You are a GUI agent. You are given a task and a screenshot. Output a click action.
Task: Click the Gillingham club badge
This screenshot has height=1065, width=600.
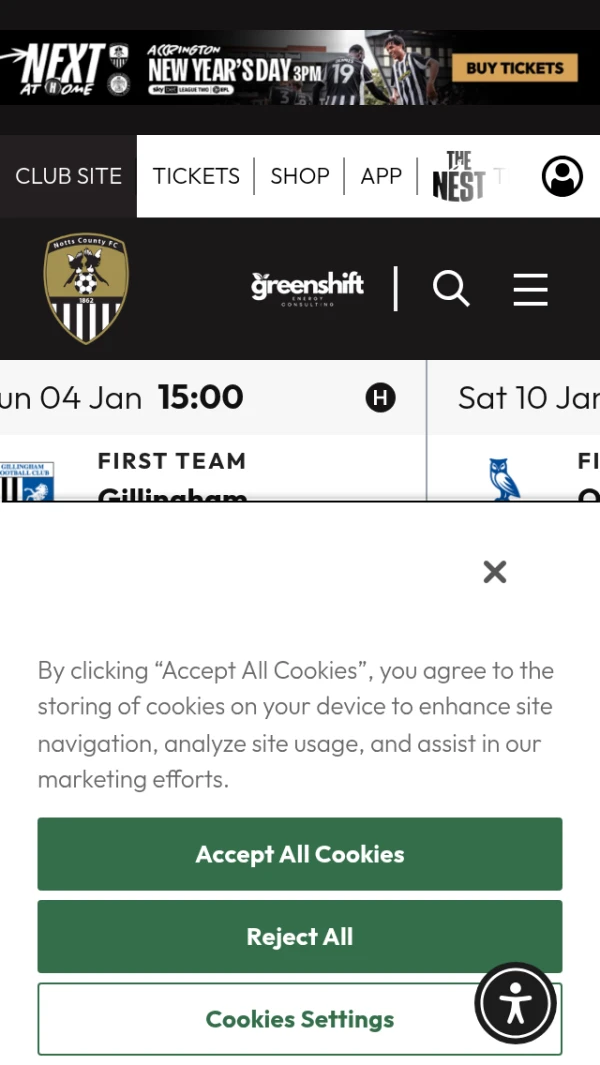coord(27,481)
